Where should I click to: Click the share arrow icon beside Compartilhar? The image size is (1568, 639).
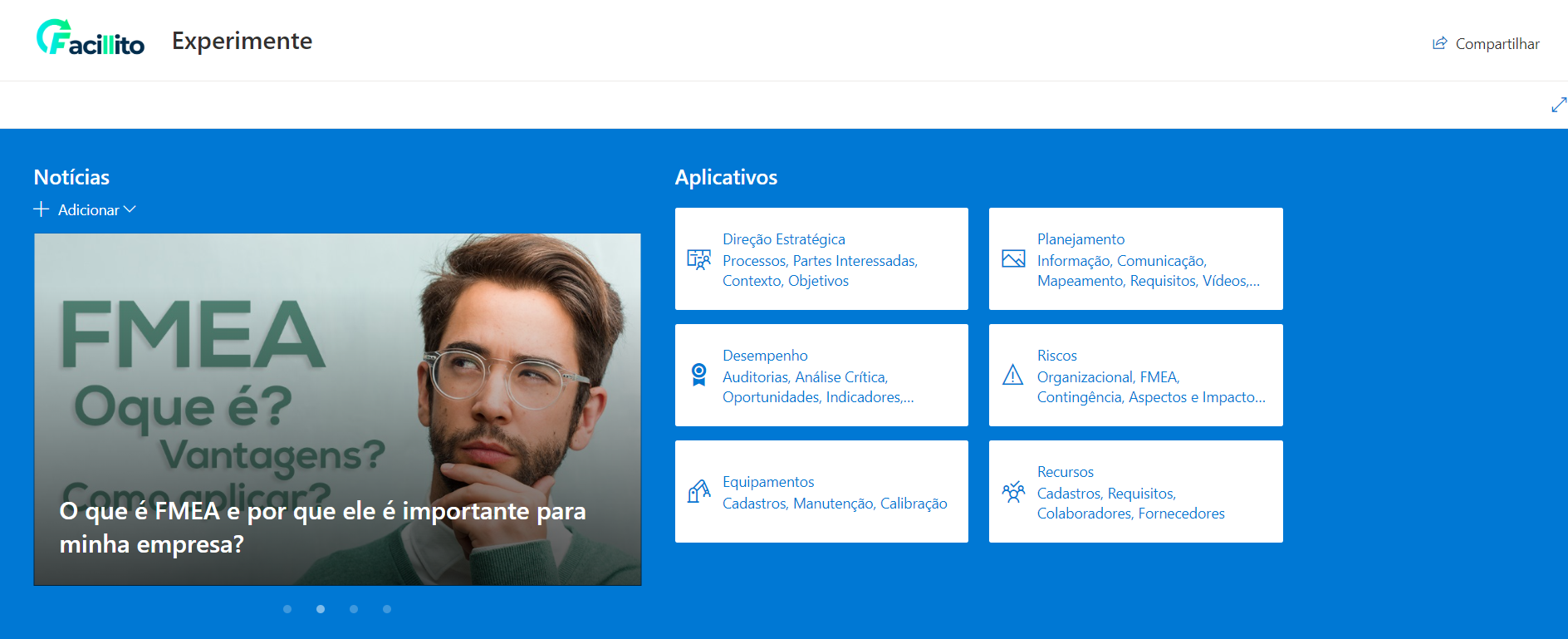(1440, 43)
